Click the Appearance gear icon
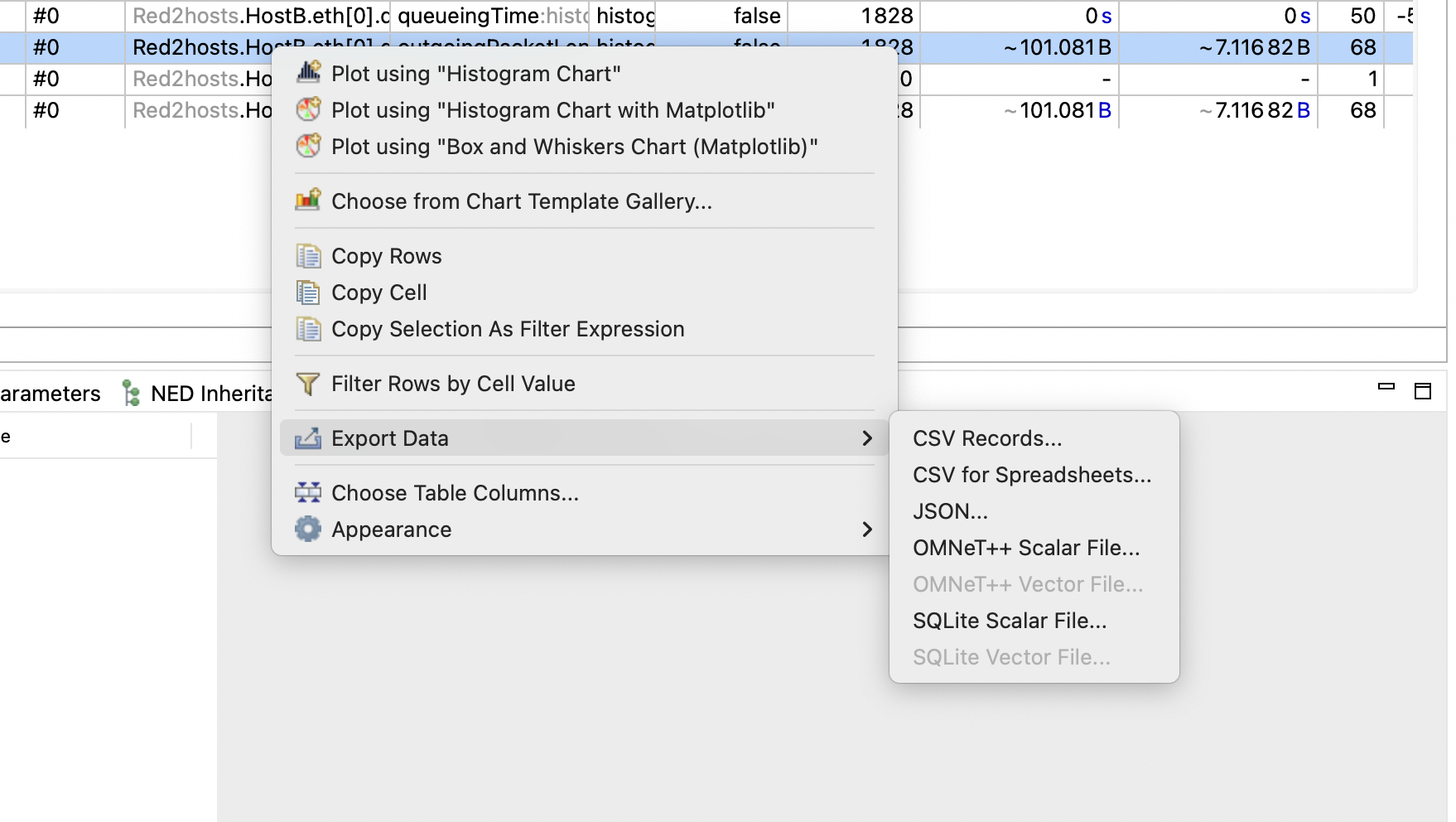This screenshot has width=1456, height=822. tap(308, 529)
